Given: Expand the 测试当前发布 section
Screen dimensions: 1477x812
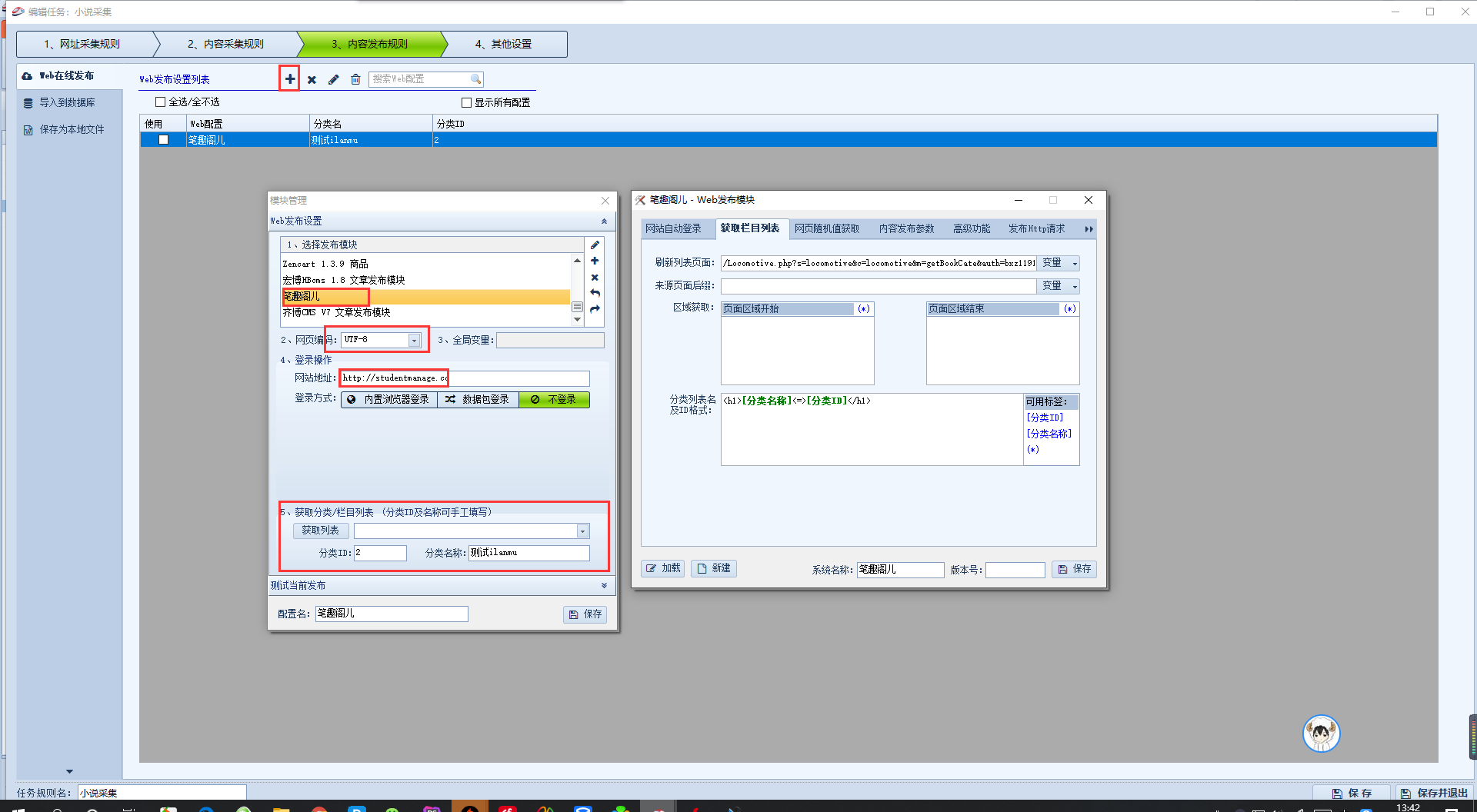Looking at the screenshot, I should [604, 586].
